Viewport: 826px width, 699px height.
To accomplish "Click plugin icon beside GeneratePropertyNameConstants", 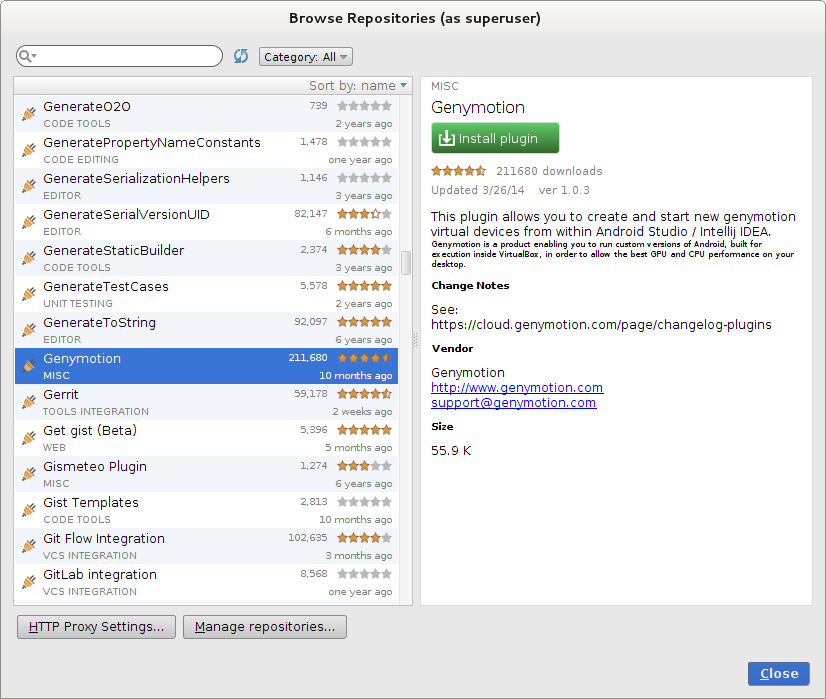I will click(29, 150).
